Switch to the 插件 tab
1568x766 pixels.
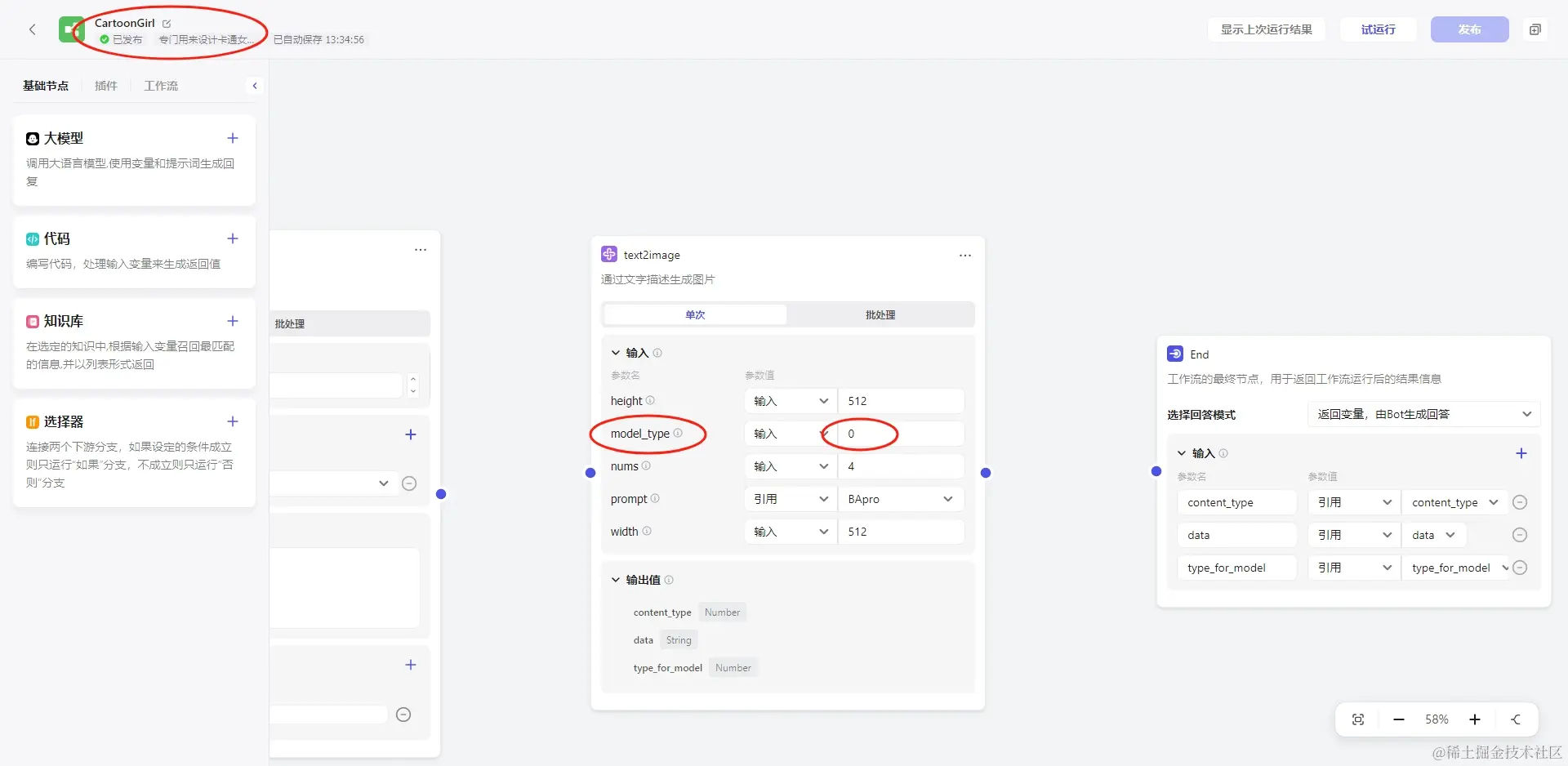pos(106,86)
